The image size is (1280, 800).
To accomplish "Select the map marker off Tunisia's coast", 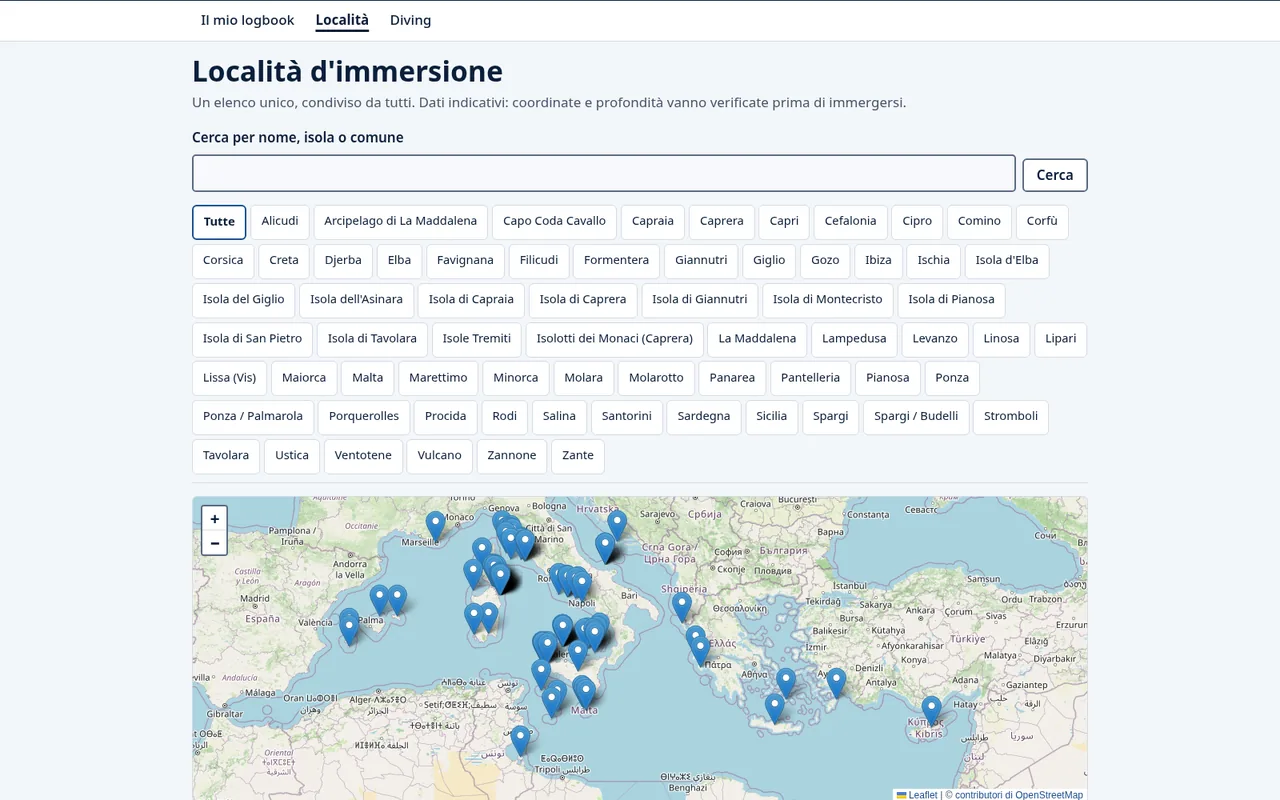I will tap(520, 740).
